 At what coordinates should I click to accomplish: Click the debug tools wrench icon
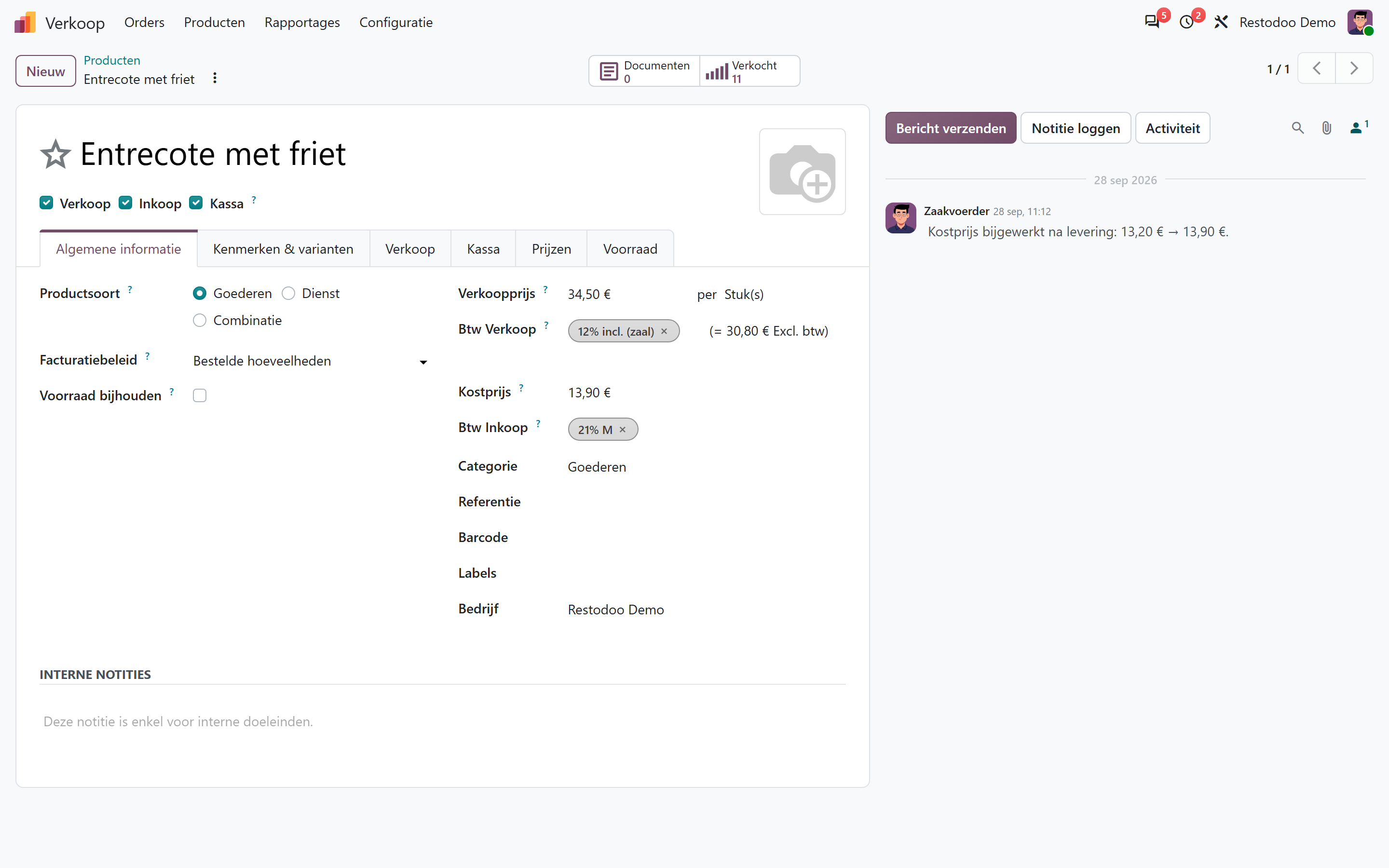click(x=1221, y=22)
